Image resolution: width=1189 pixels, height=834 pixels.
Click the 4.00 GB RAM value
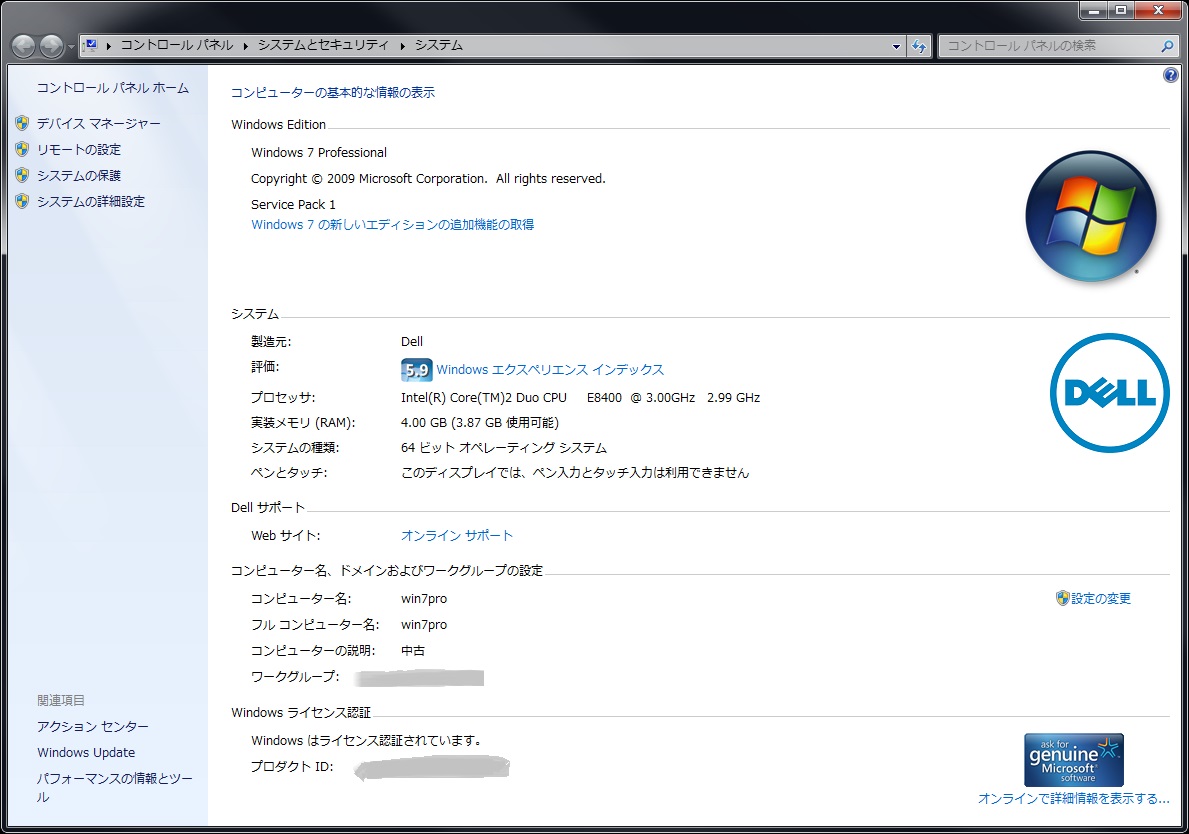point(479,422)
